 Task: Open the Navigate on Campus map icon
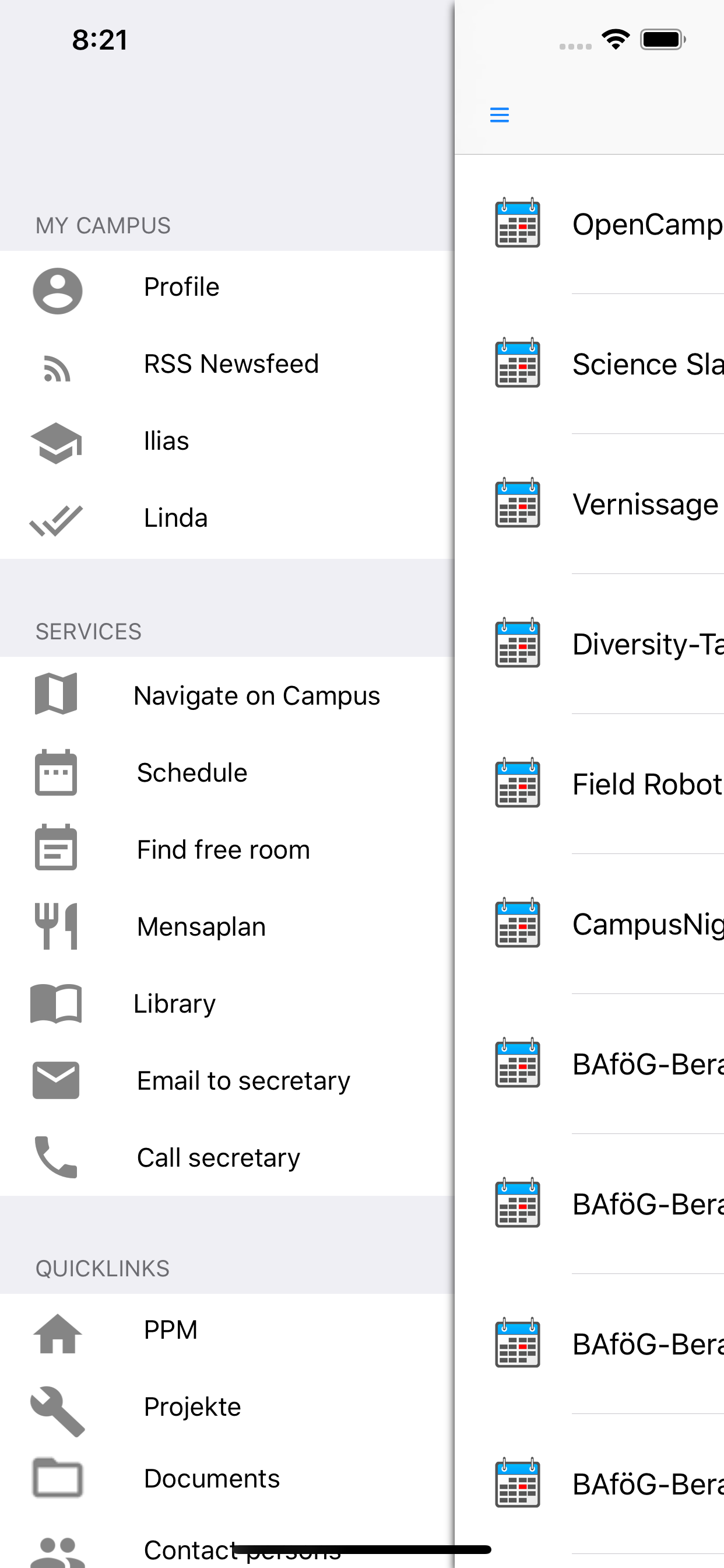(56, 694)
